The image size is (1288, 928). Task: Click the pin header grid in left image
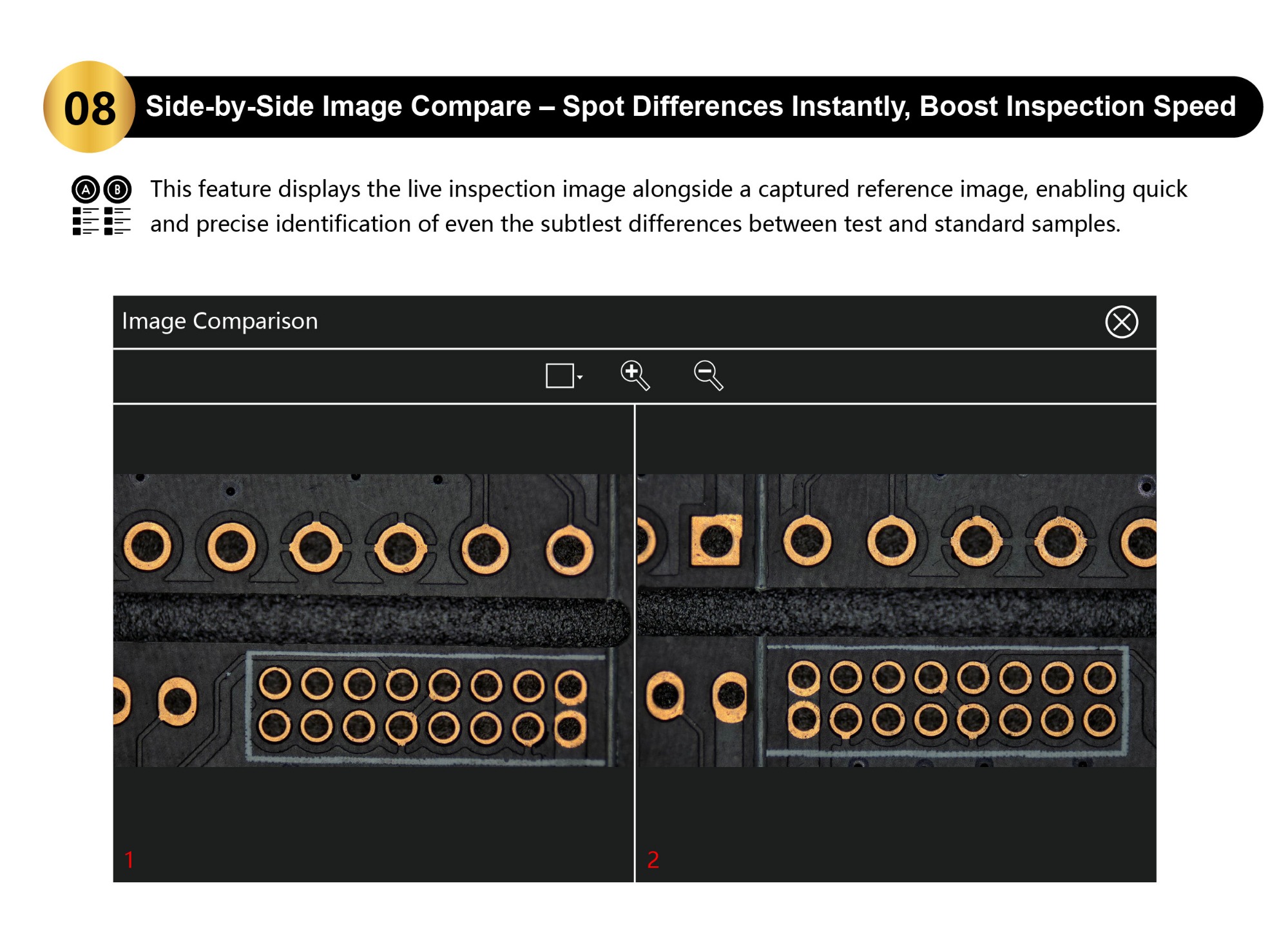(423, 706)
